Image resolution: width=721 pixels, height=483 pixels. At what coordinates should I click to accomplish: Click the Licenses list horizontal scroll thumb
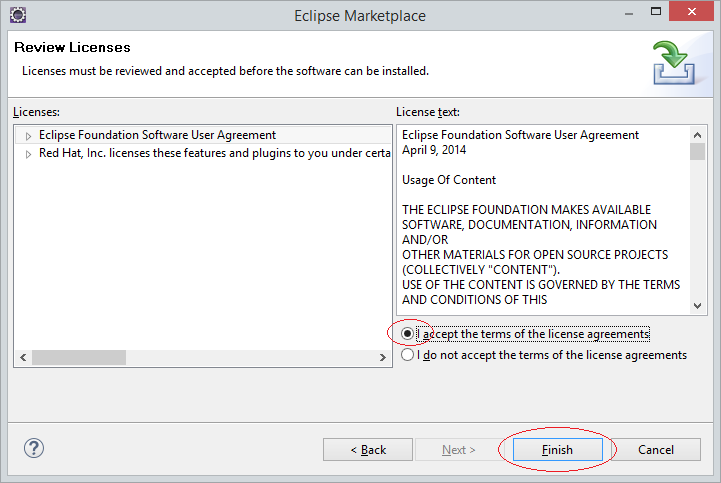(79, 357)
